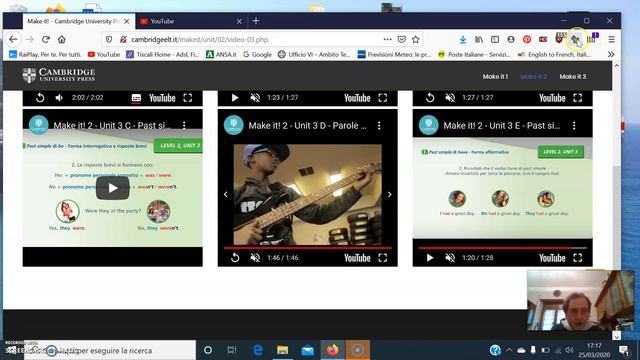Toggle subtitles on the 2:02 video
The image size is (640, 360).
136,98
